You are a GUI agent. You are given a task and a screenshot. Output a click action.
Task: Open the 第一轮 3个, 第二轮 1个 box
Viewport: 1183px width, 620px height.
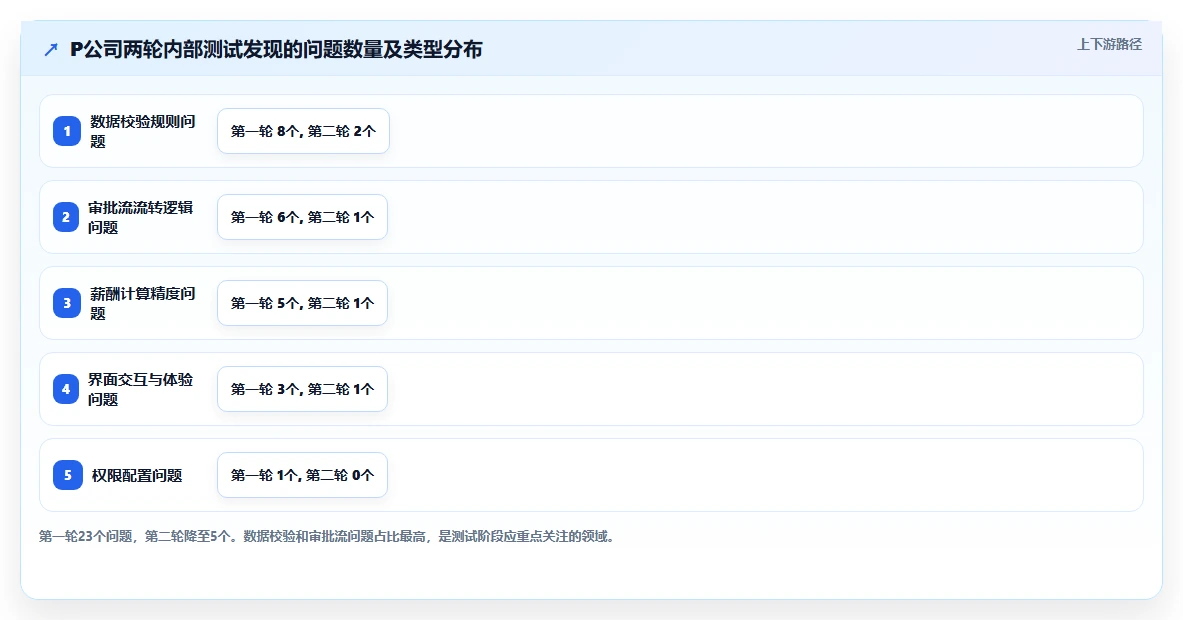click(303, 389)
